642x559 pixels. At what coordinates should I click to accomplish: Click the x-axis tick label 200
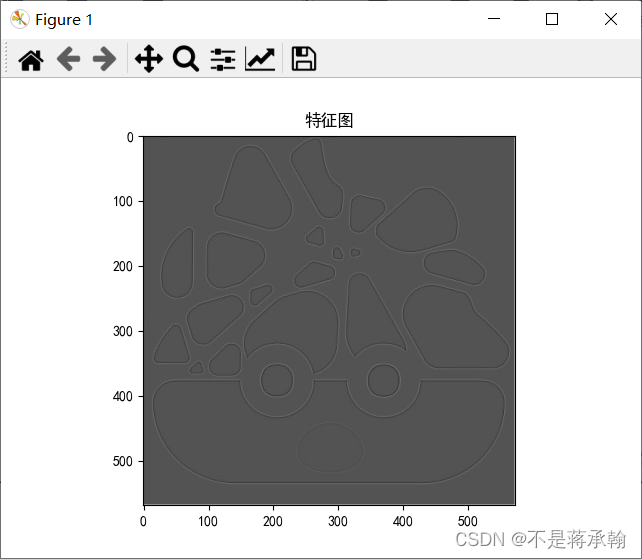click(x=273, y=521)
